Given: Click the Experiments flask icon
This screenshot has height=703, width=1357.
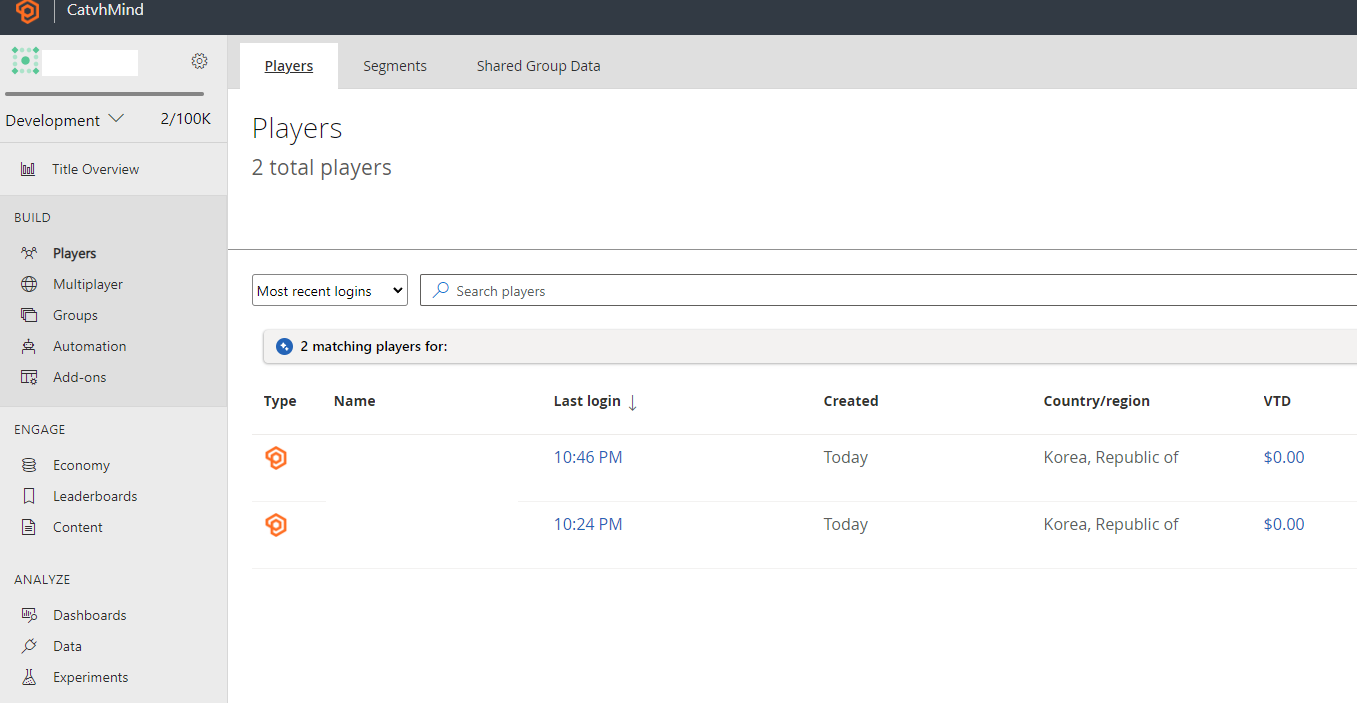Looking at the screenshot, I should (29, 677).
